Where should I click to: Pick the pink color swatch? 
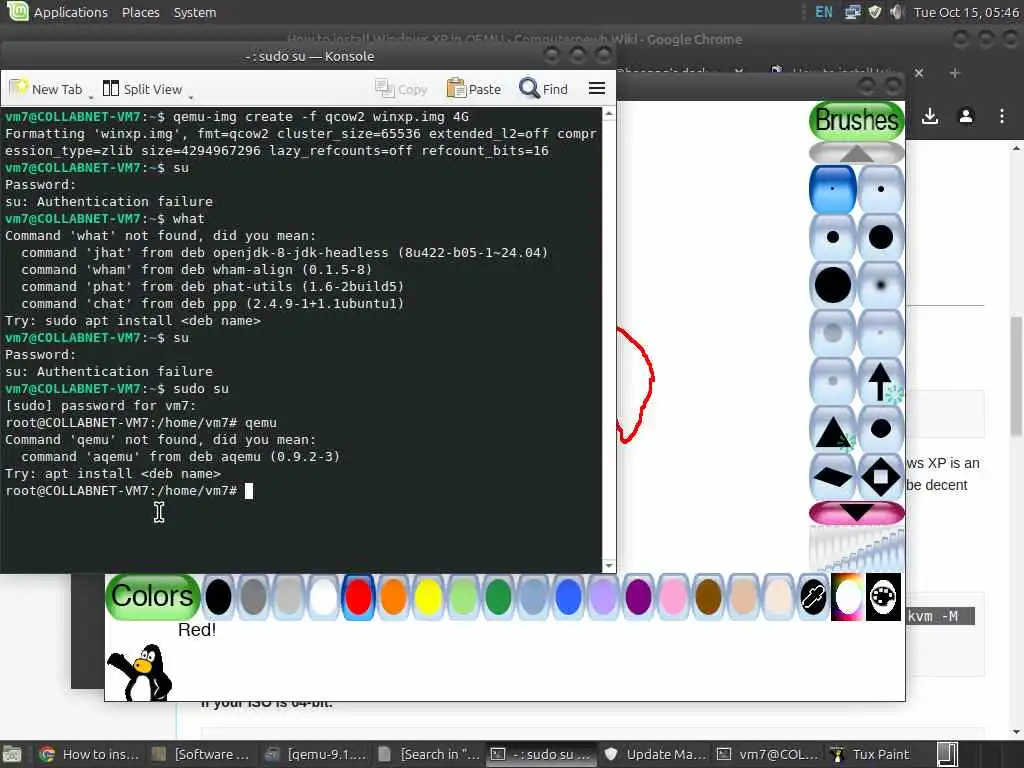[x=673, y=597]
